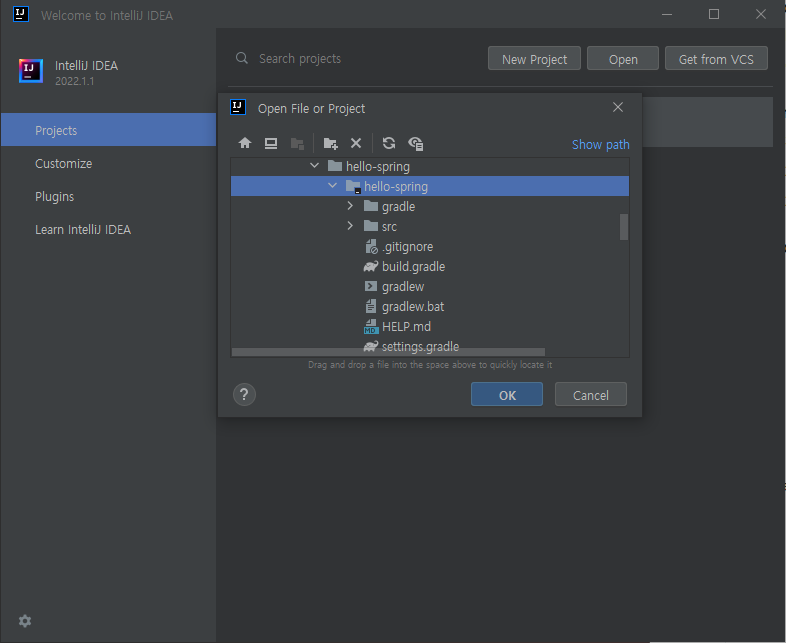Create a new folder via toolbar icon

330,143
